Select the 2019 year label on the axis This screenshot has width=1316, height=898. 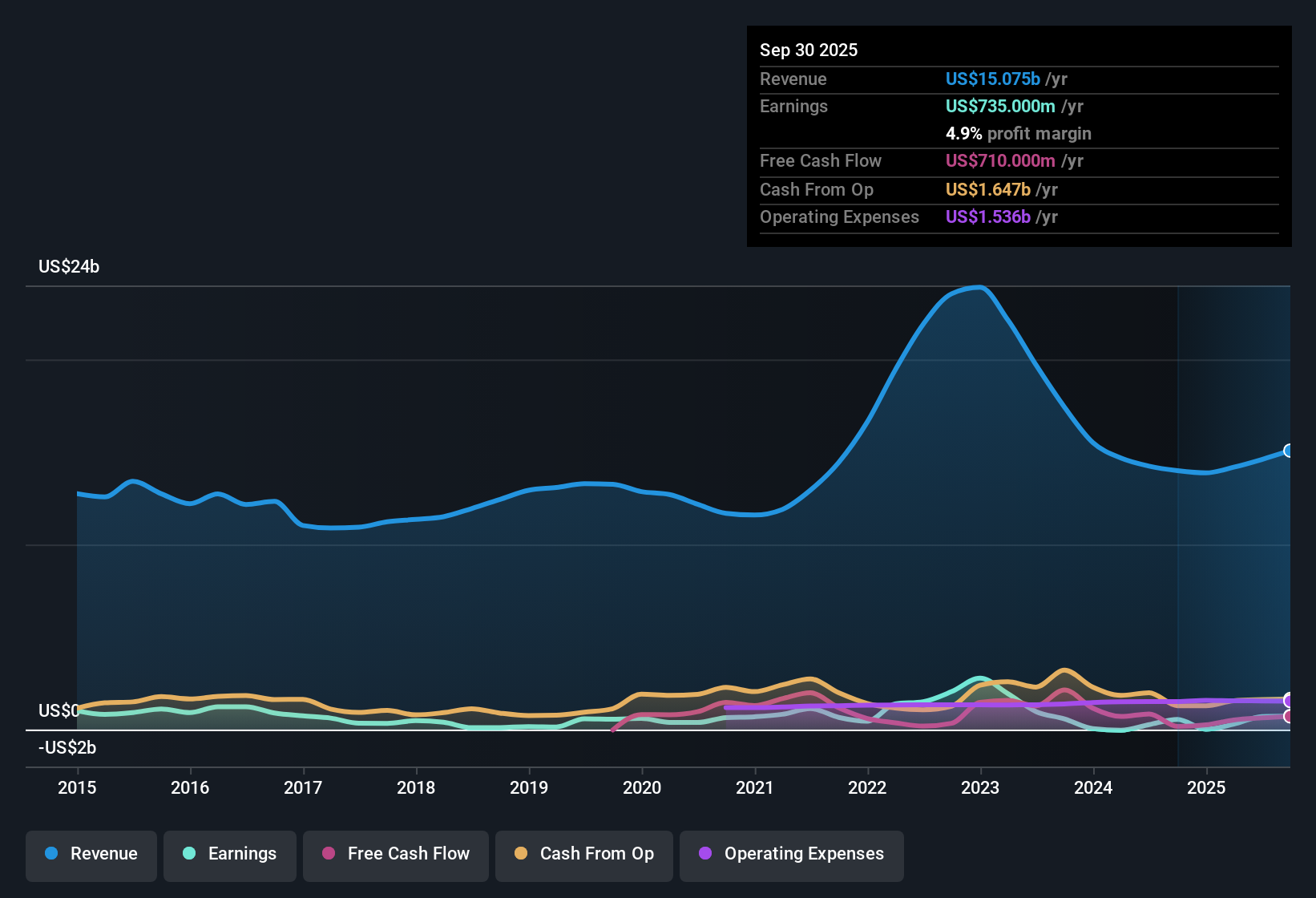529,788
